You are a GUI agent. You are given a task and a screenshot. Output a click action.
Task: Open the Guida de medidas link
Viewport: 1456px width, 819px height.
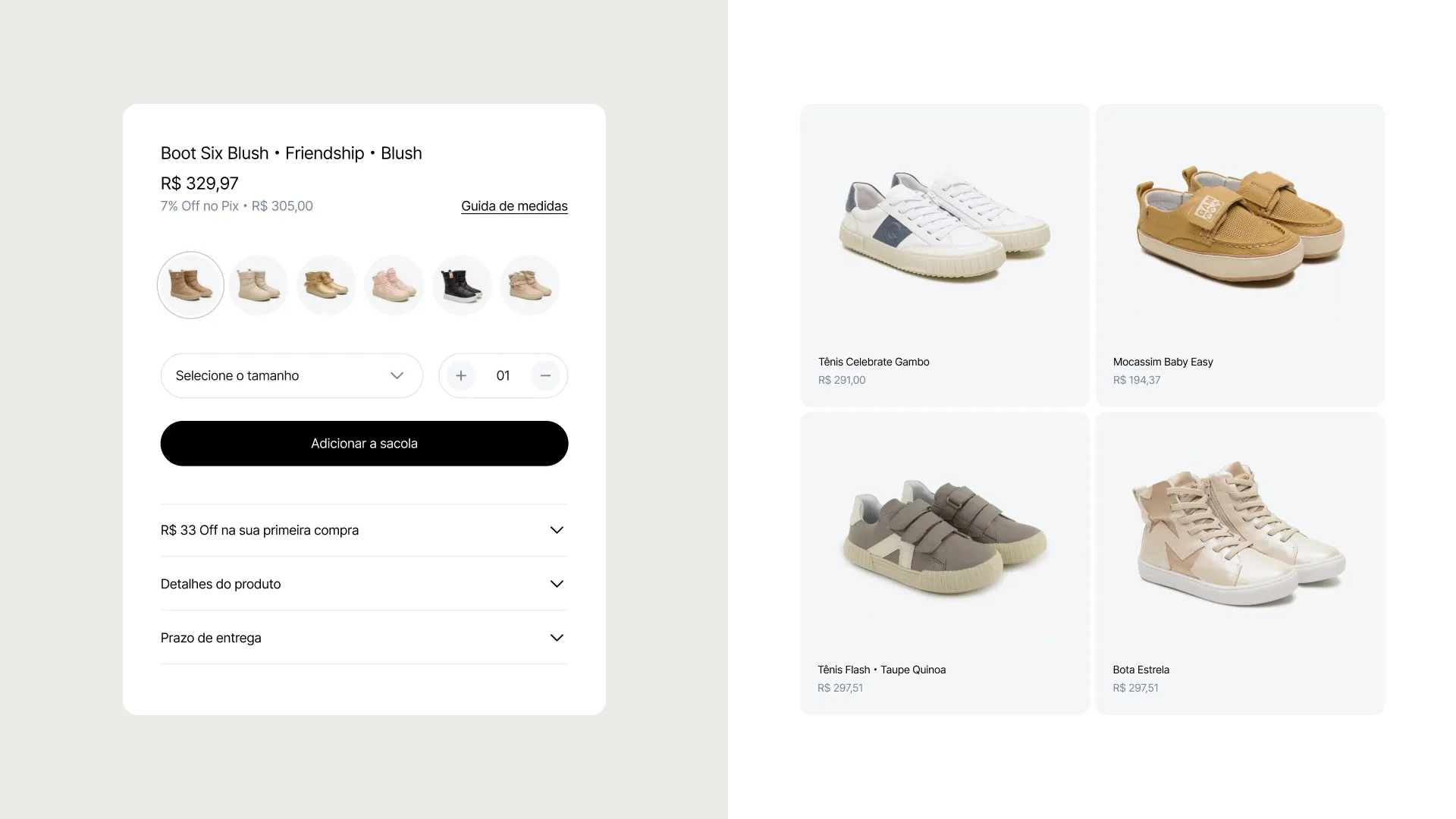[514, 206]
